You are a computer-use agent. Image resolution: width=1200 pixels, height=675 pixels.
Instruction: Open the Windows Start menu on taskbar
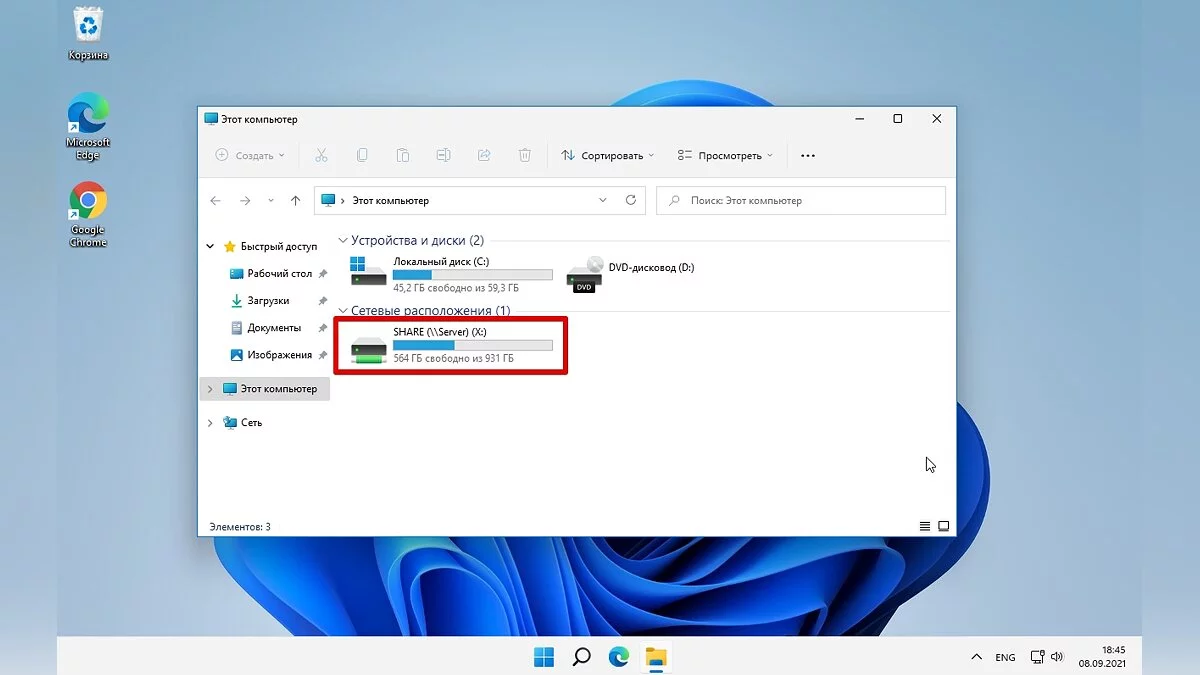[544, 657]
